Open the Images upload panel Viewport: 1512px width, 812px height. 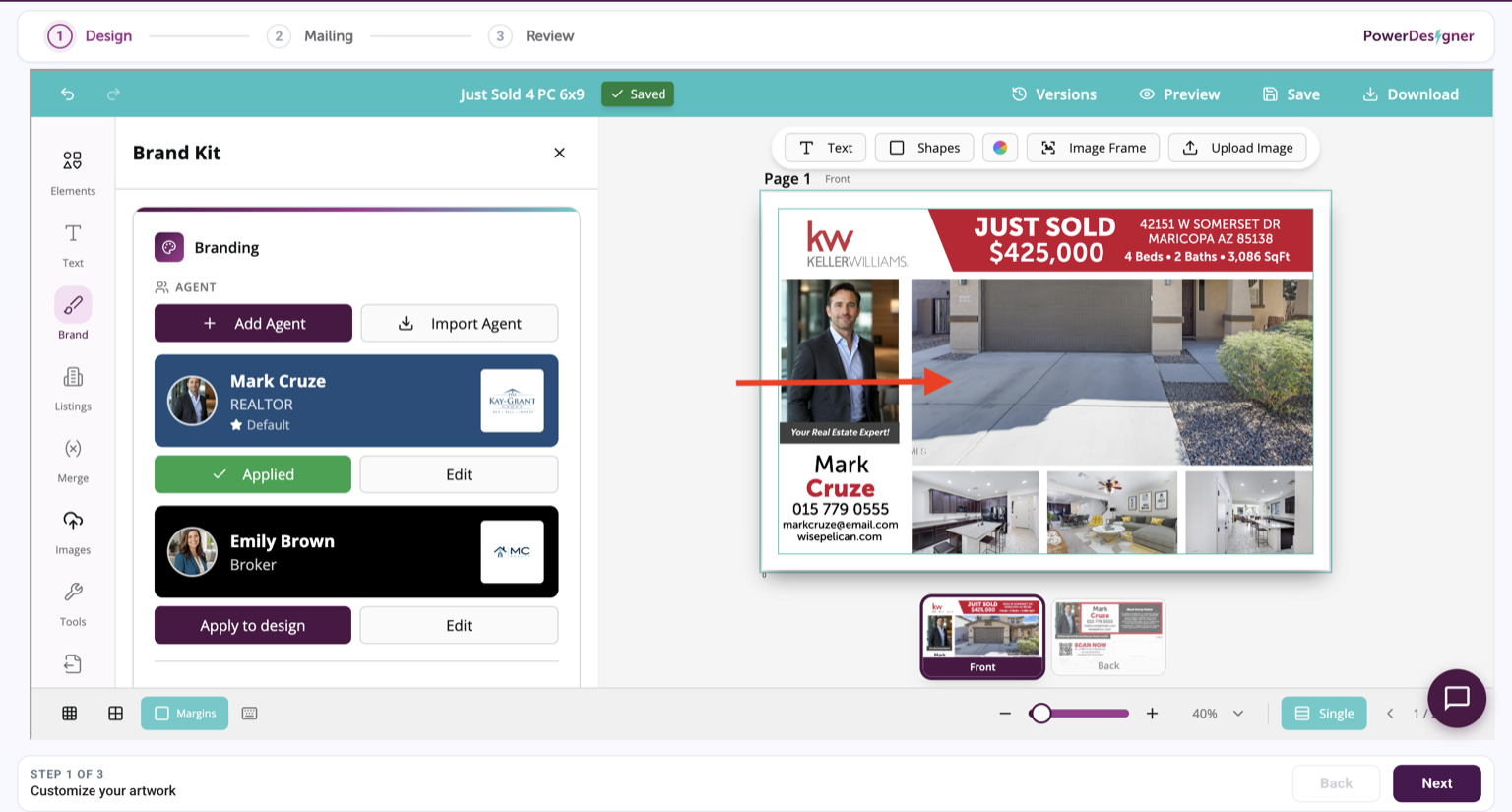point(73,532)
